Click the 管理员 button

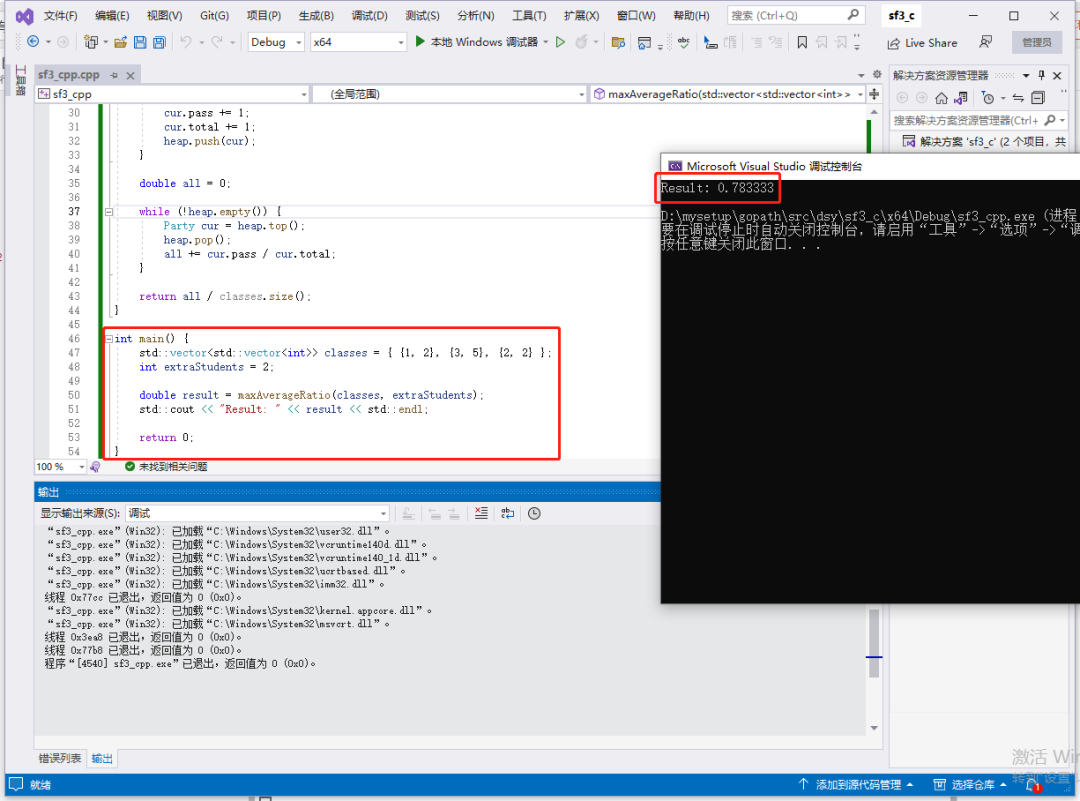click(x=1037, y=43)
